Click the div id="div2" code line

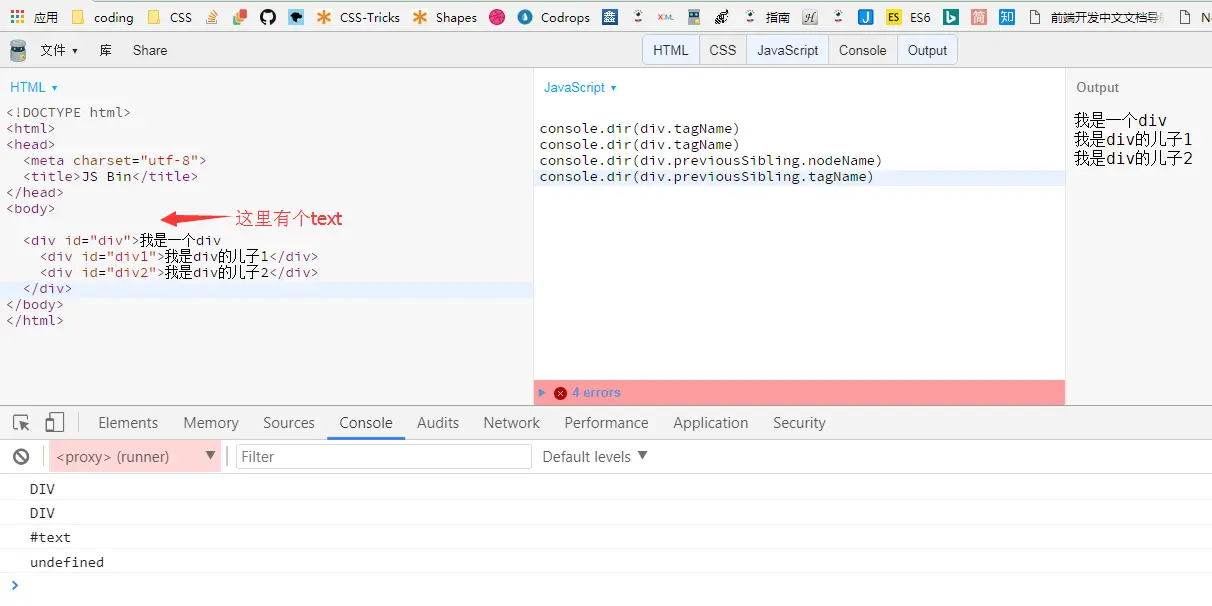tap(179, 273)
